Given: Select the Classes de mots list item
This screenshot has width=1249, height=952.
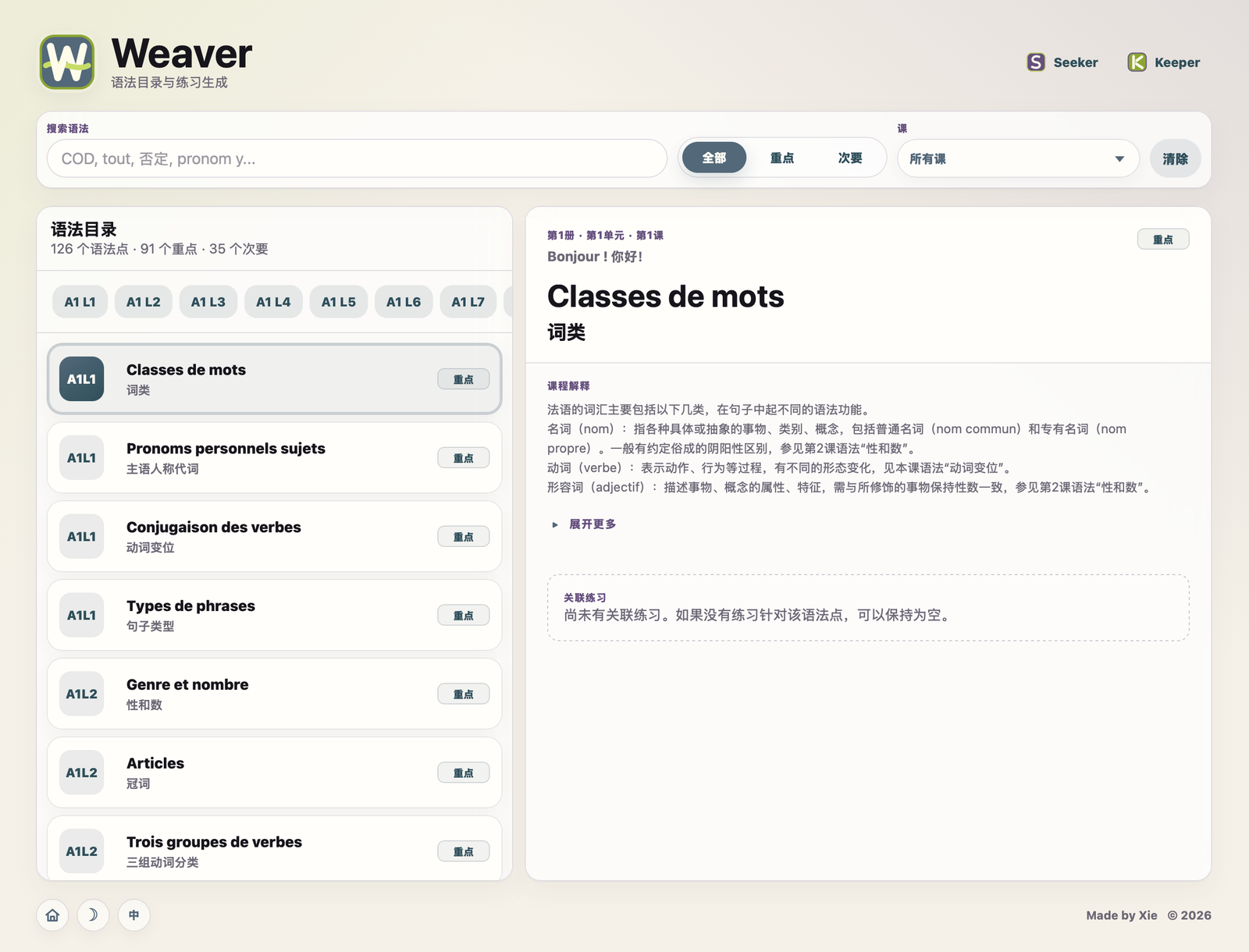Looking at the screenshot, I should pos(274,379).
